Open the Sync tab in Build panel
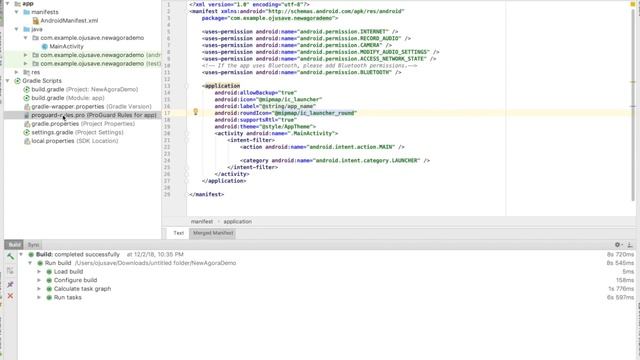 (x=33, y=244)
